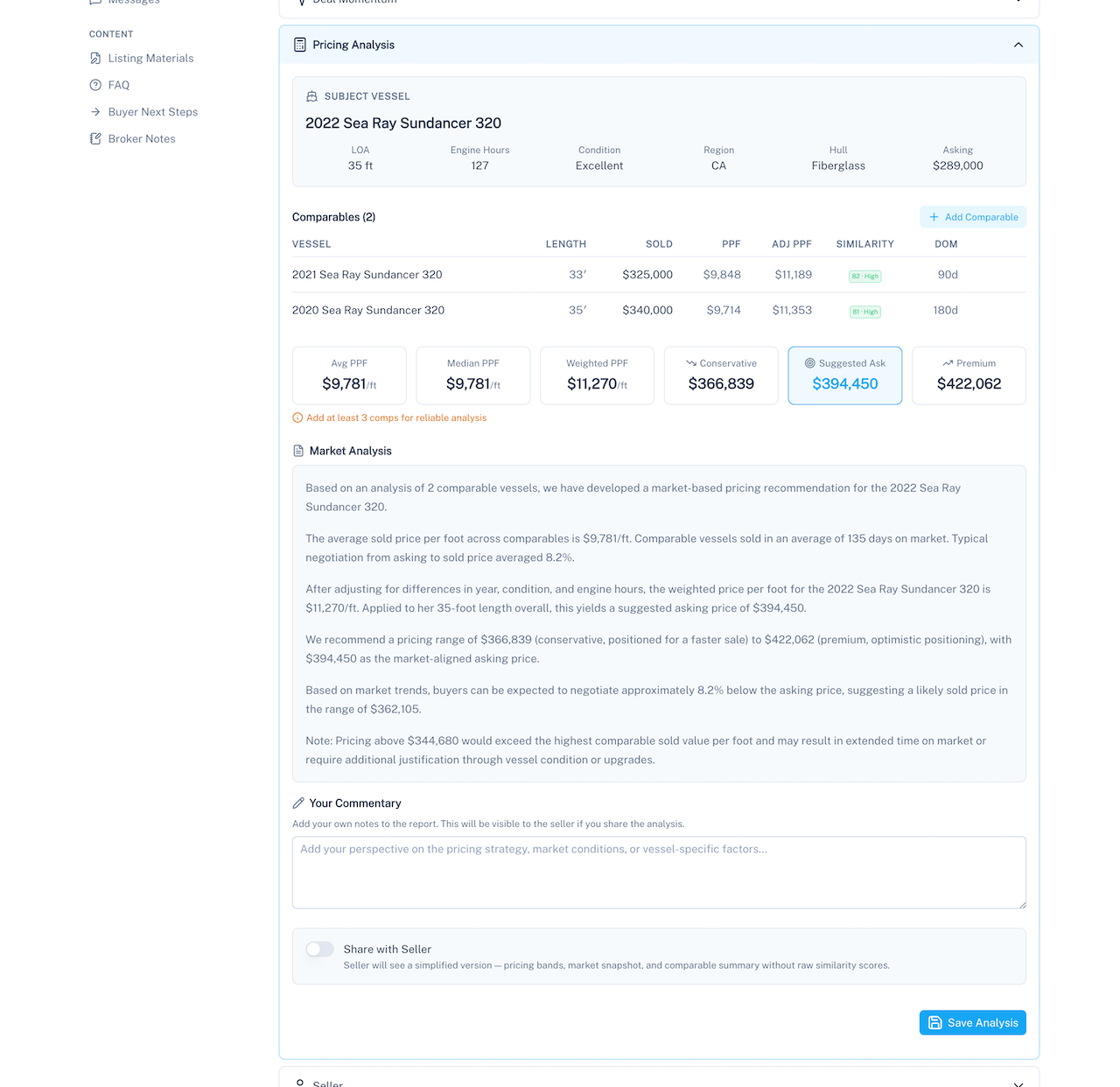
Task: Collapse the Pricing Analysis section
Action: pos(1018,45)
